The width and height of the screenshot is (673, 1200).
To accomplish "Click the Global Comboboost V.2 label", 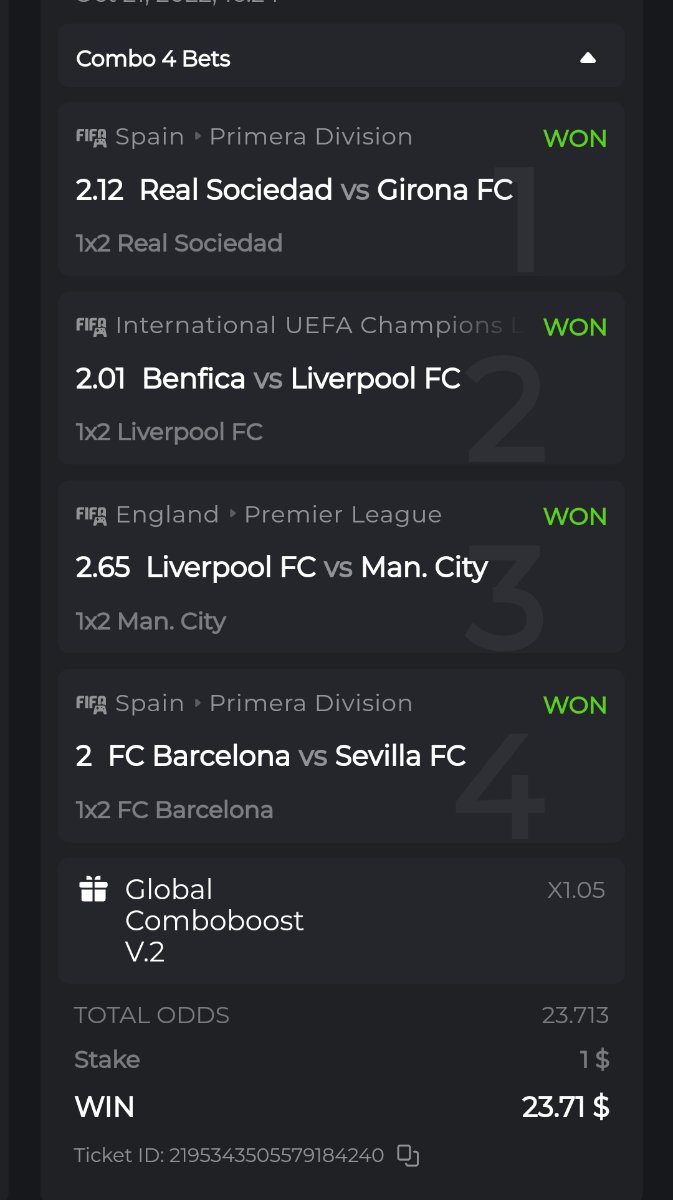I will click(x=213, y=920).
